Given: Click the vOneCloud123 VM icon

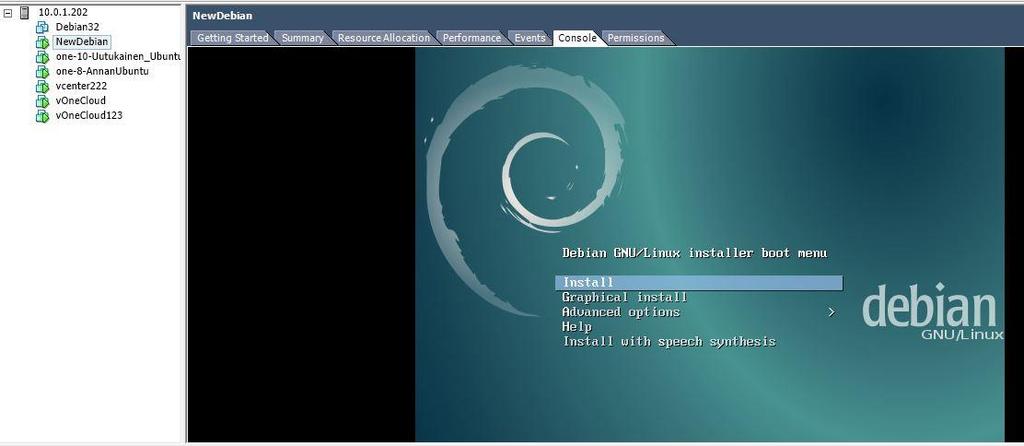Looking at the screenshot, I should (42, 116).
